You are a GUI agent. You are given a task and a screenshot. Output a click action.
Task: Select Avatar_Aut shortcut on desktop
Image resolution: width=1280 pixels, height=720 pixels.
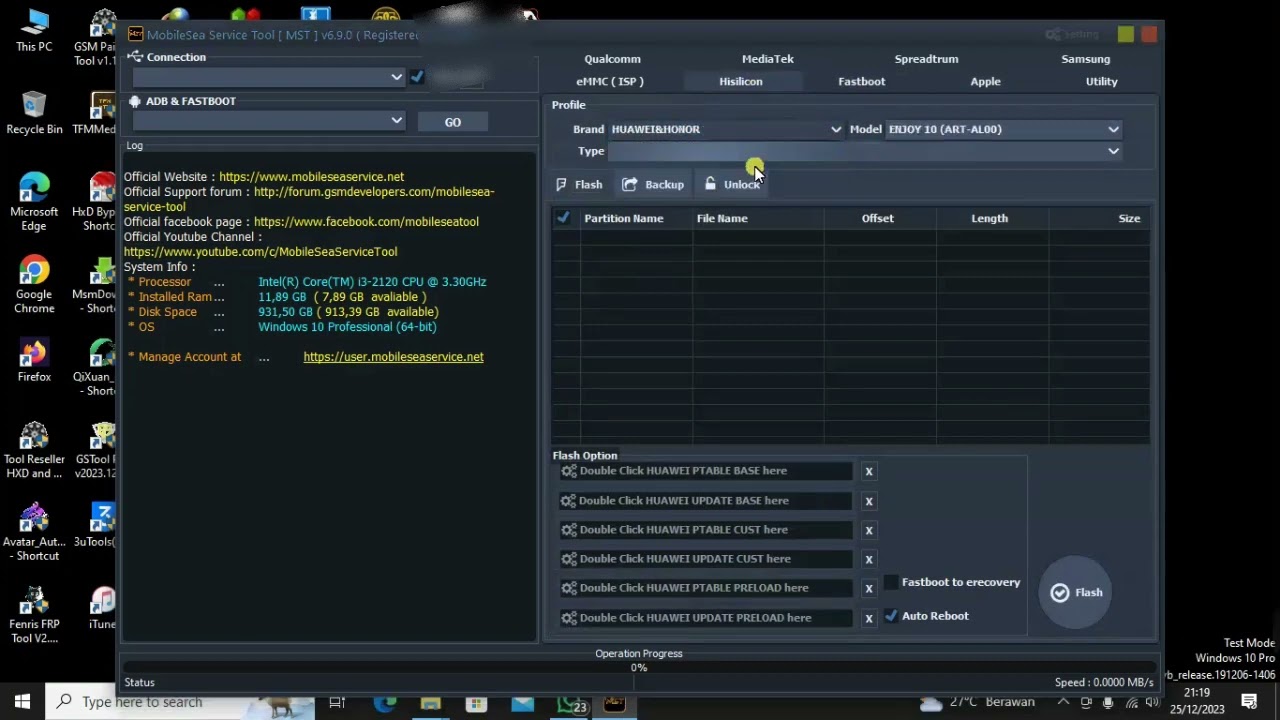[x=34, y=532]
